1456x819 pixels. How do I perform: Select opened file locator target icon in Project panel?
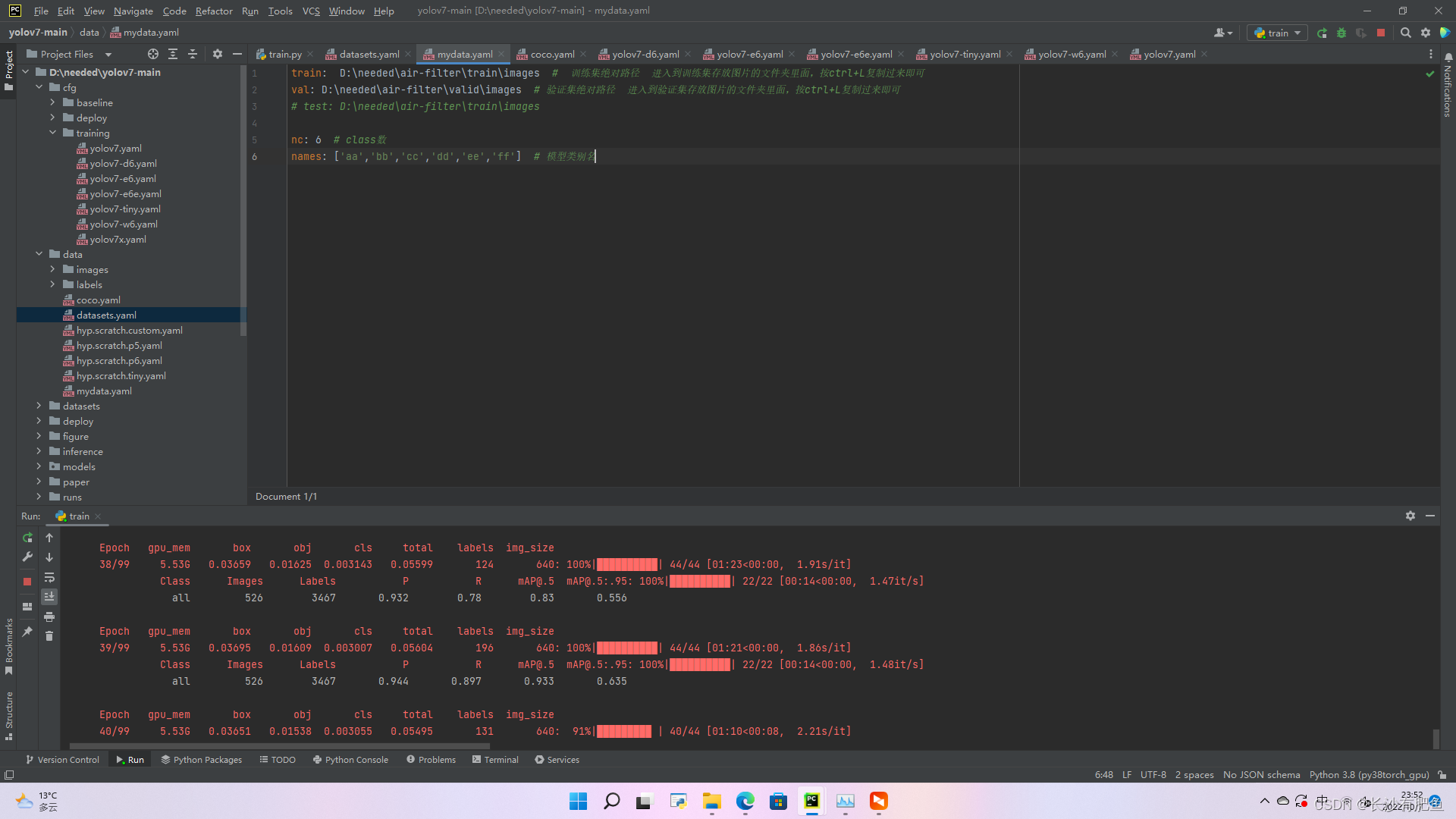click(153, 54)
